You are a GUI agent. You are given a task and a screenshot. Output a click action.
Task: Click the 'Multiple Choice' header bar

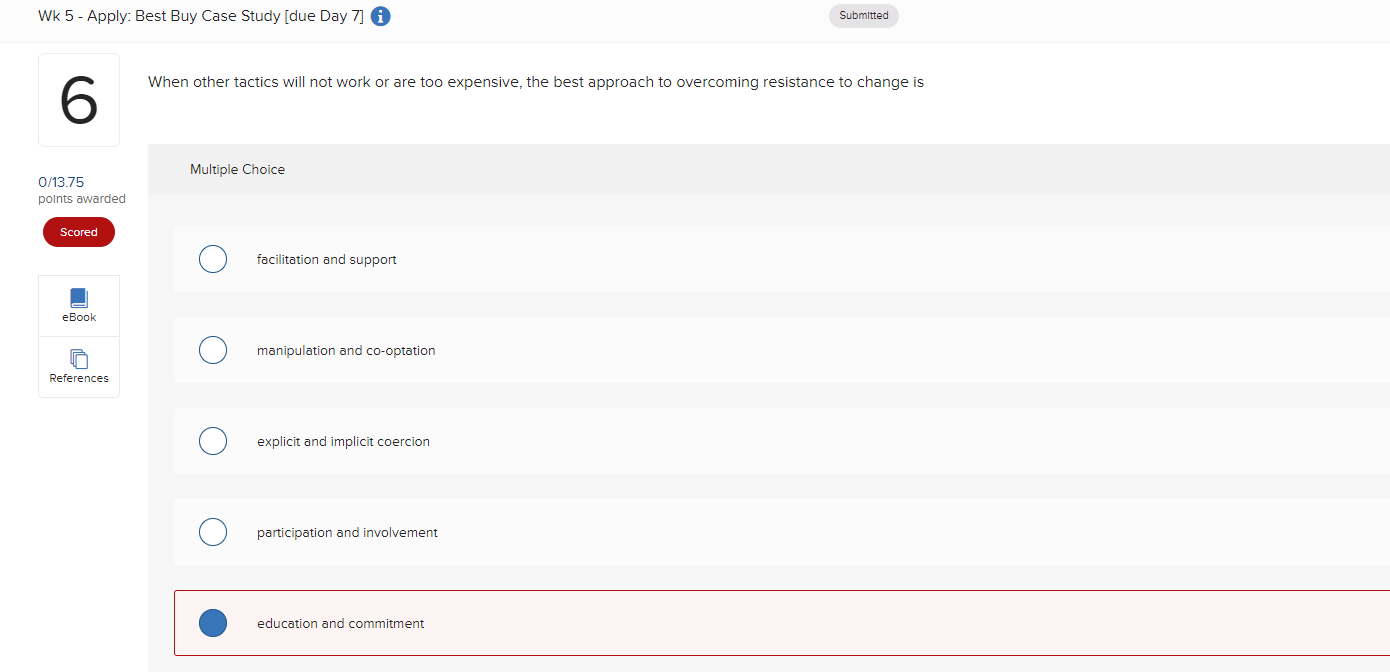237,168
